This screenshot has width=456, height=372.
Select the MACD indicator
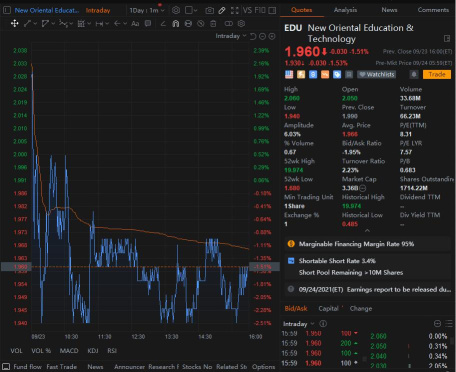(69, 351)
